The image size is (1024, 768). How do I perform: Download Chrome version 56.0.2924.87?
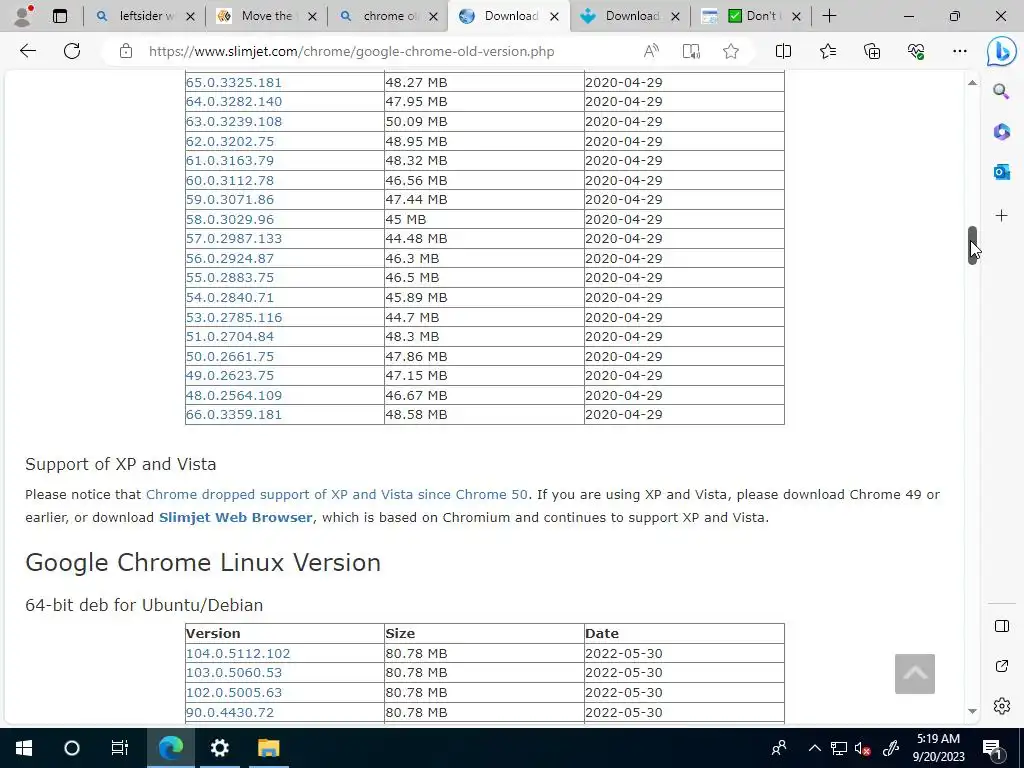tap(230, 259)
